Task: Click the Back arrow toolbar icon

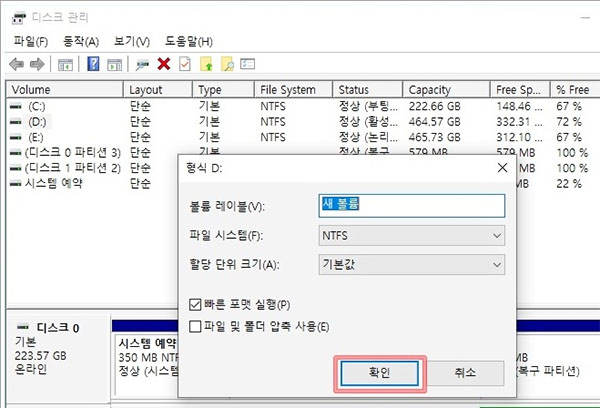Action: [x=16, y=64]
